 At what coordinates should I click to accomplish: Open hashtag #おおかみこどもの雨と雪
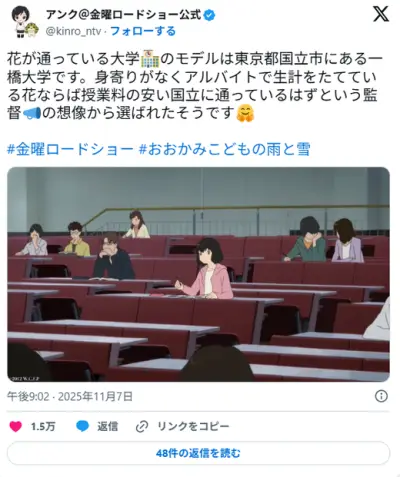tap(224, 149)
